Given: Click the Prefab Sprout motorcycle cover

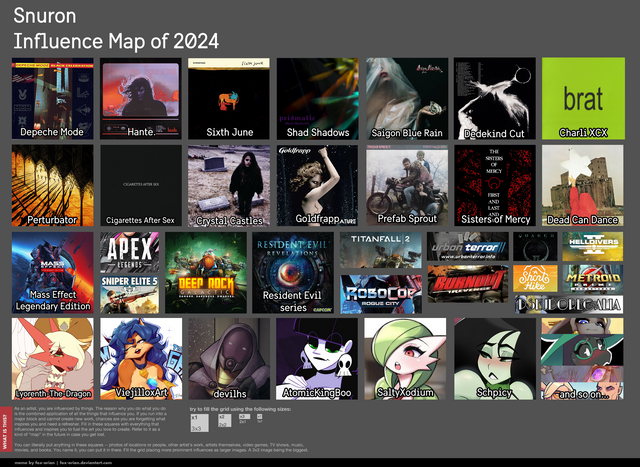Looking at the screenshot, I should [407, 185].
